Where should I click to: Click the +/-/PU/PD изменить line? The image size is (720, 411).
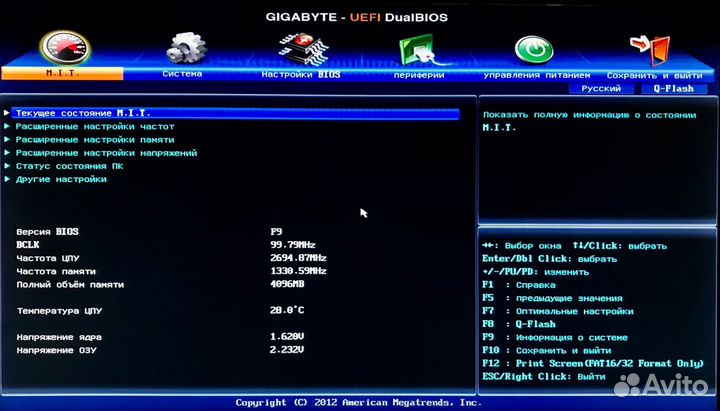(535, 272)
